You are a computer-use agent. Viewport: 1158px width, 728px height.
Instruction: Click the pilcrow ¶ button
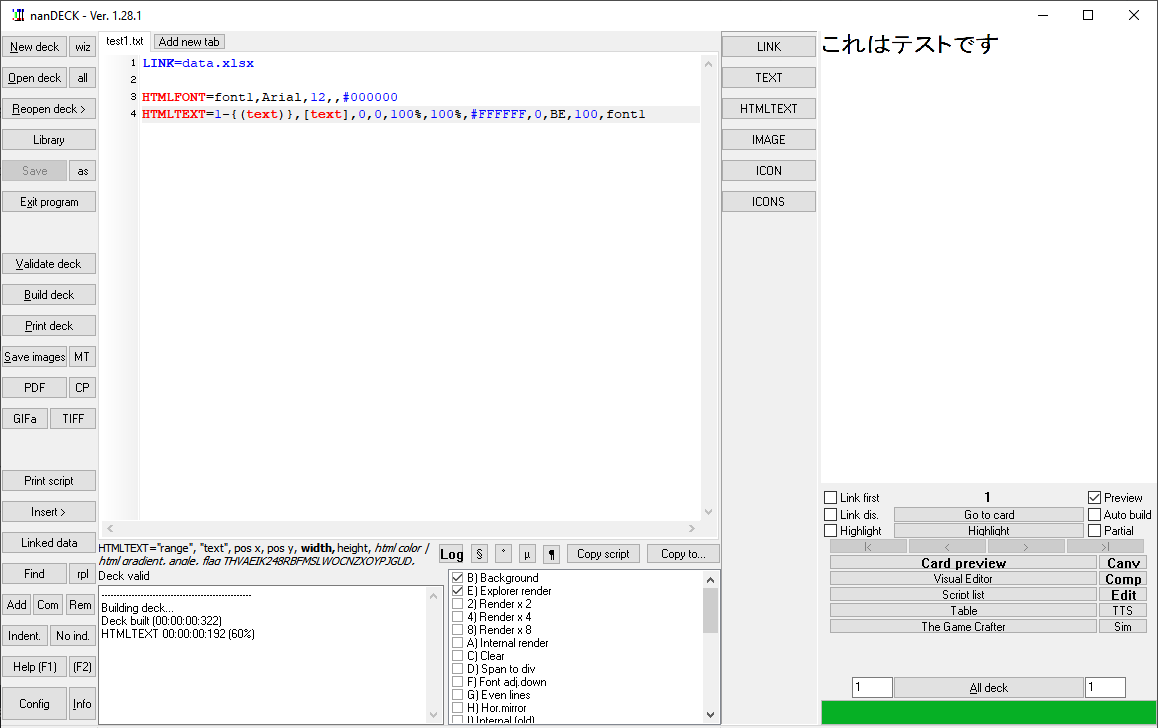tap(551, 554)
